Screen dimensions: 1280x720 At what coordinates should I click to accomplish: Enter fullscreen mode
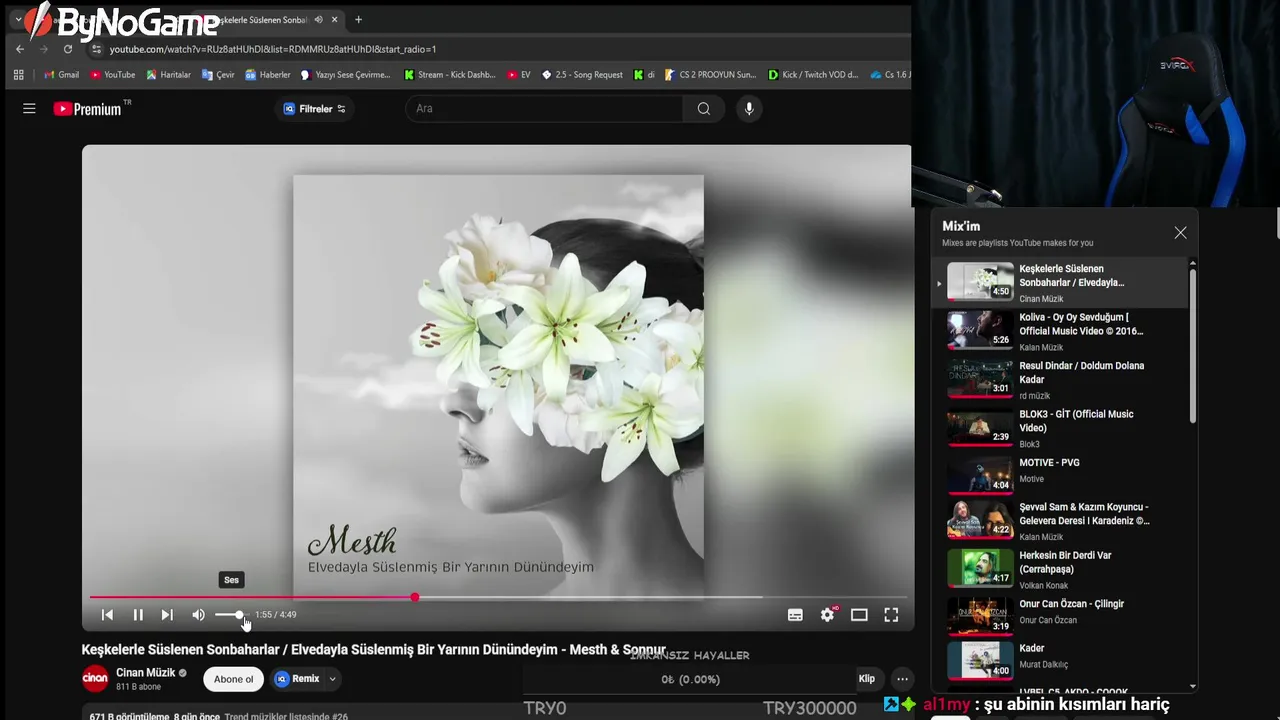click(891, 615)
